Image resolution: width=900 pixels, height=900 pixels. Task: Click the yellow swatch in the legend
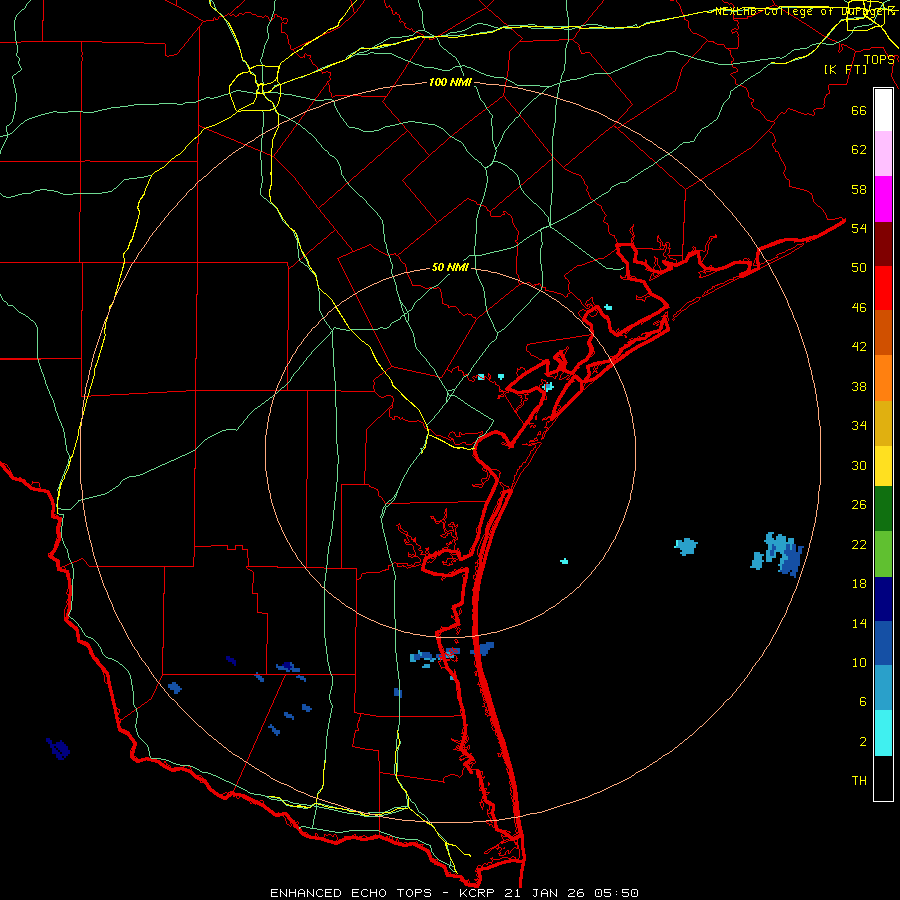(883, 466)
